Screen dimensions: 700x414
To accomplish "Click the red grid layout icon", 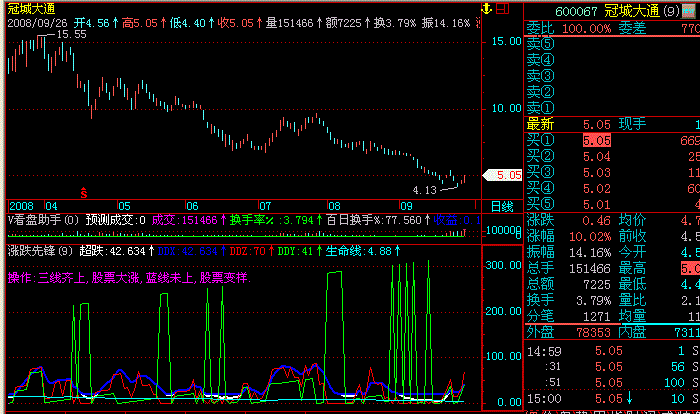I will pos(503,8).
